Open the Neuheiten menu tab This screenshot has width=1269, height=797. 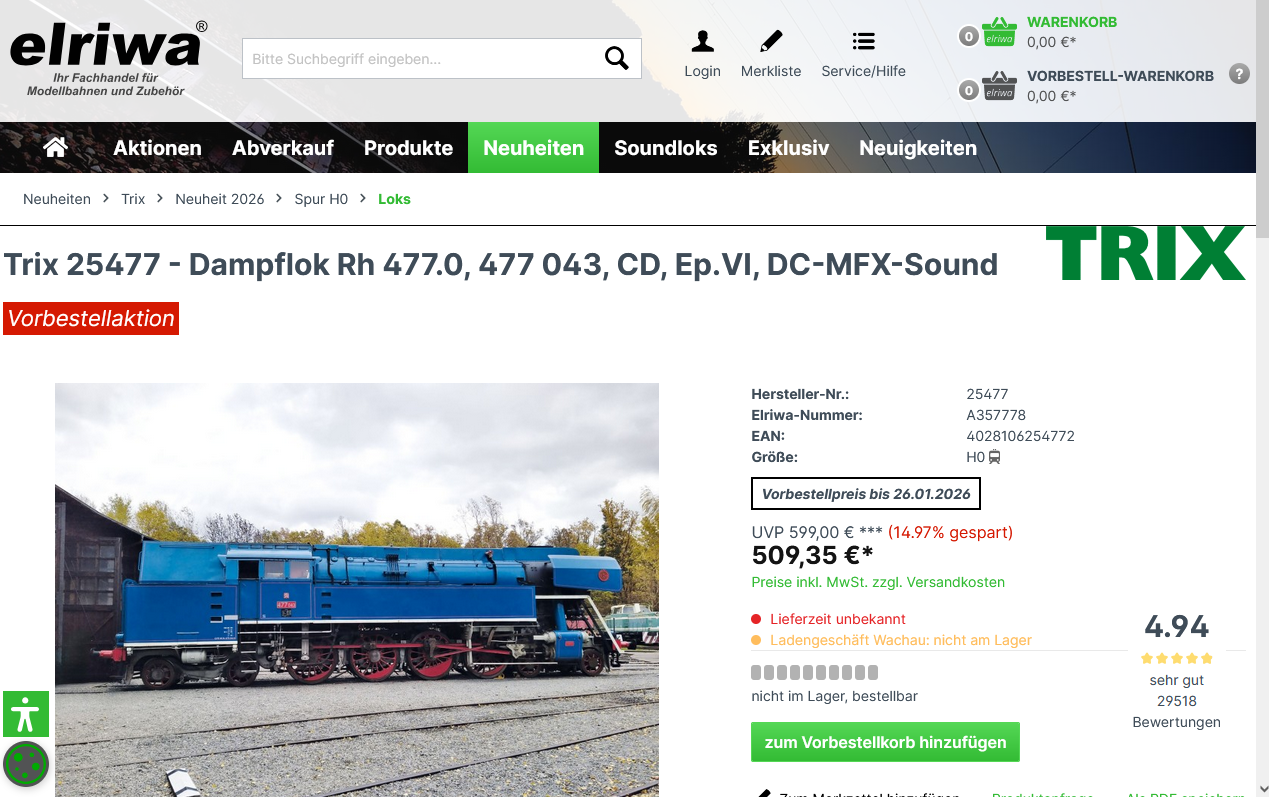tap(533, 148)
